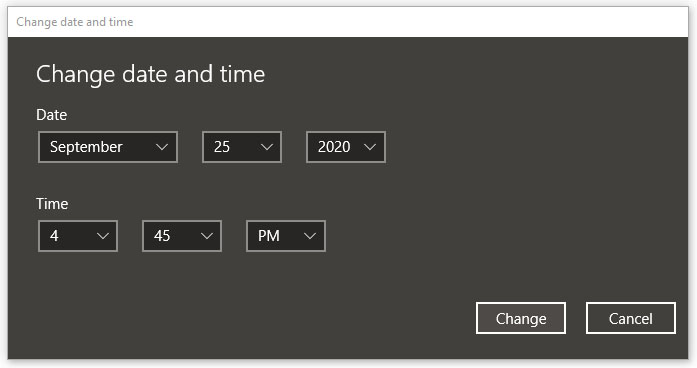Open the year dropdown showing 2020
This screenshot has width=697, height=368.
[346, 147]
